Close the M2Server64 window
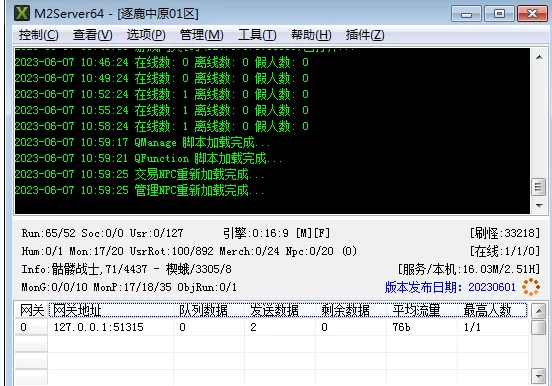552x386 pixels. pyautogui.click(x=532, y=14)
